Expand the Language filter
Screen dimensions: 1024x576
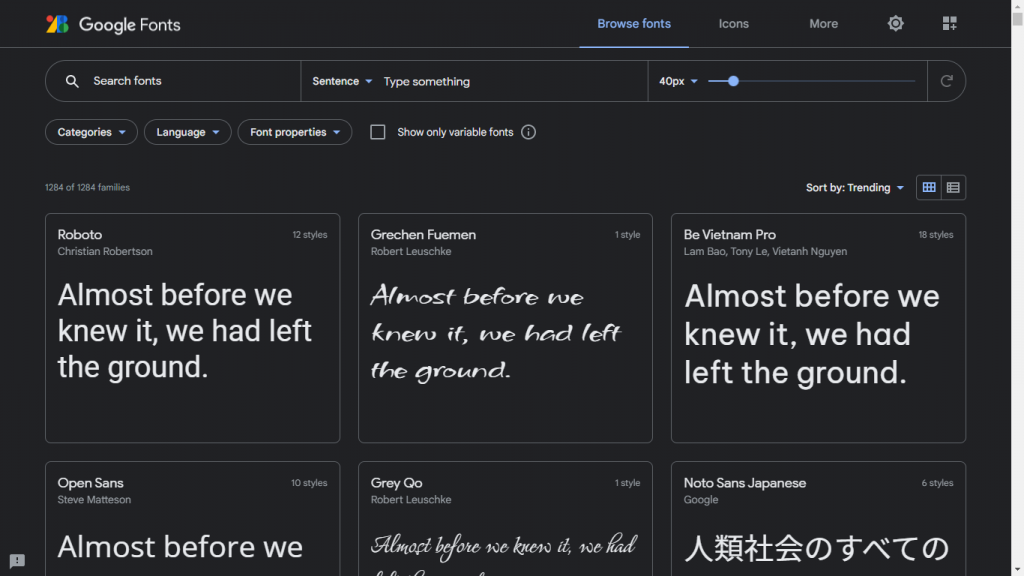click(x=187, y=132)
